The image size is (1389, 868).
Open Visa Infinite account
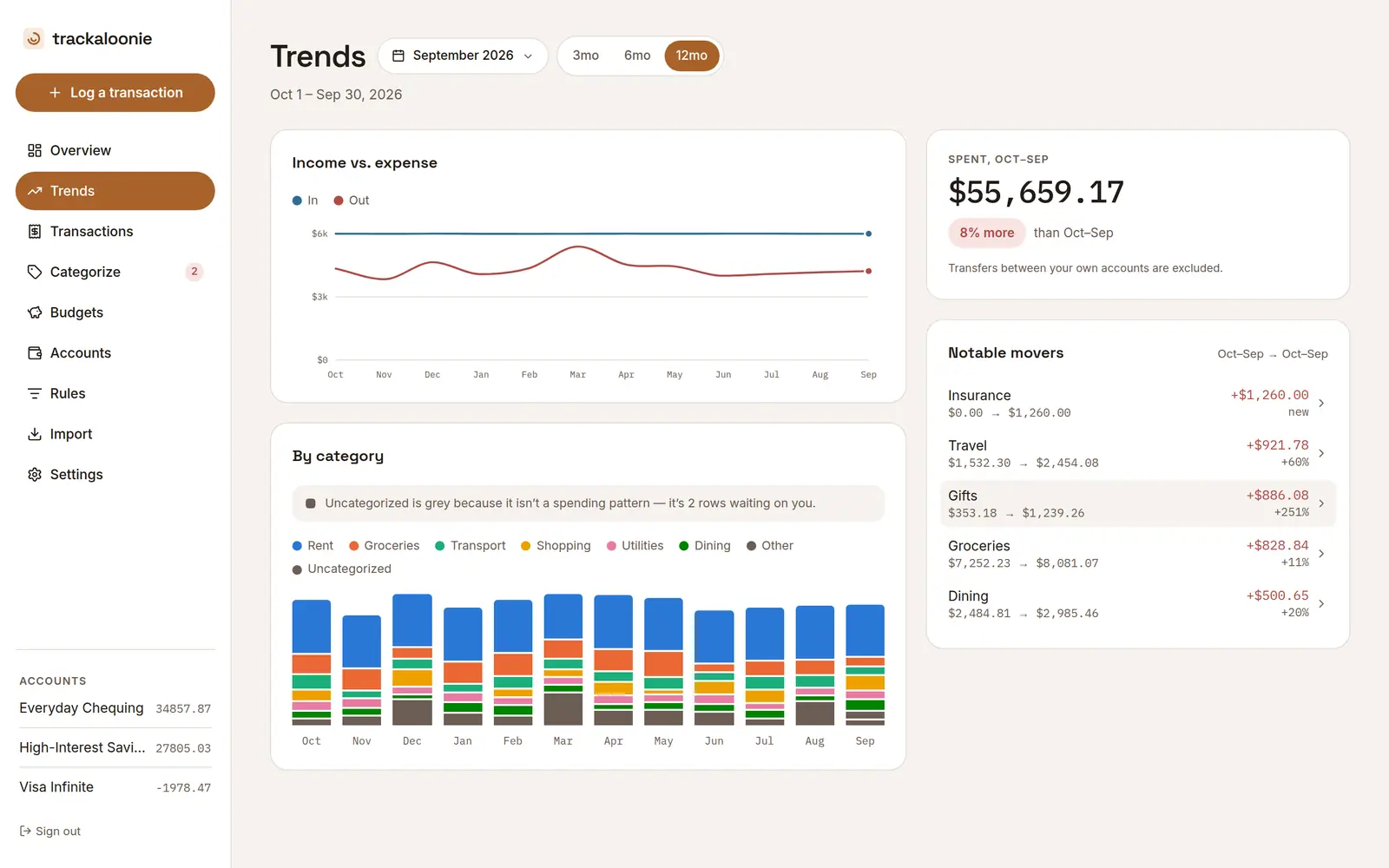coord(115,787)
